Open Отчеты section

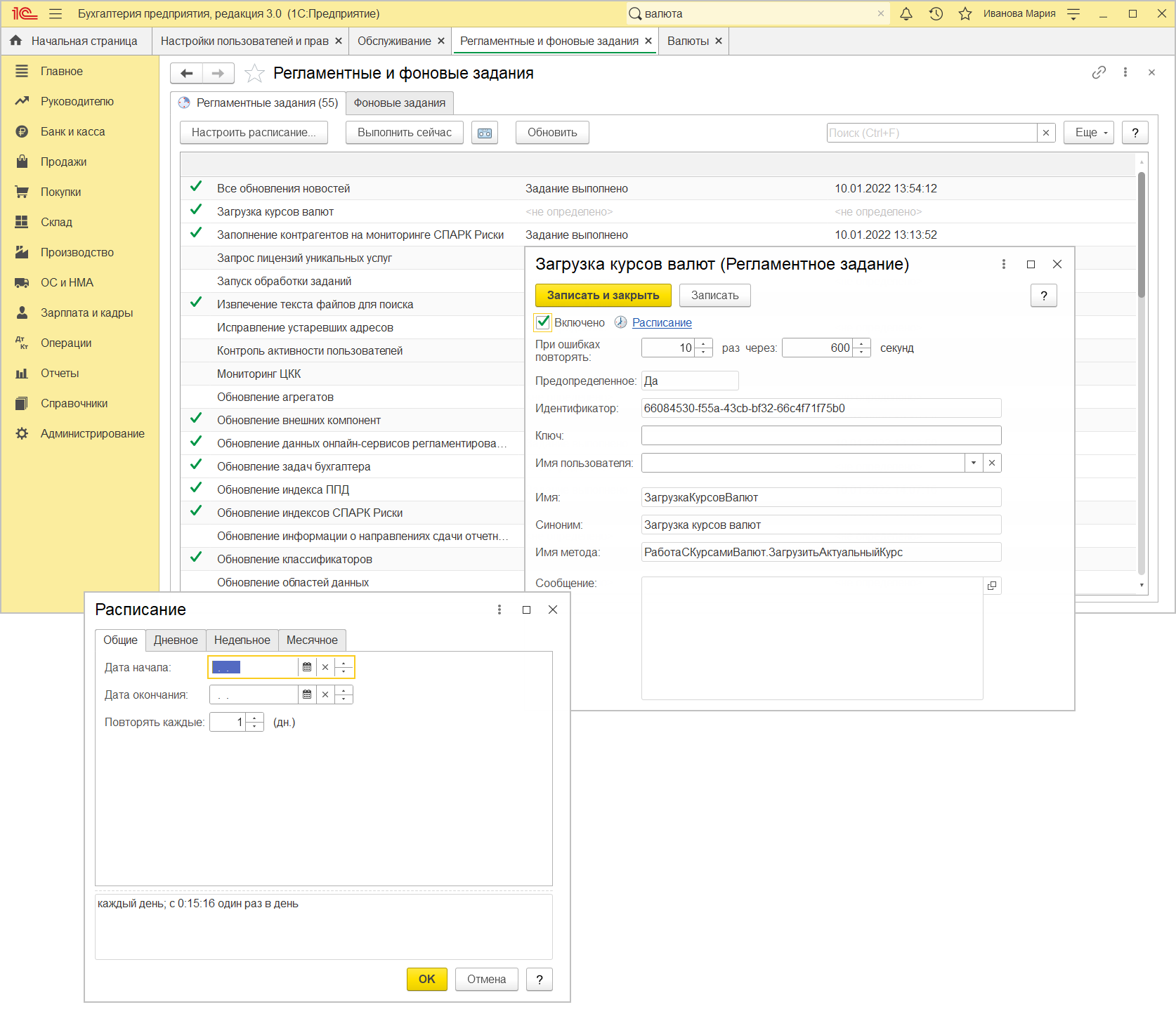pyautogui.click(x=47, y=373)
